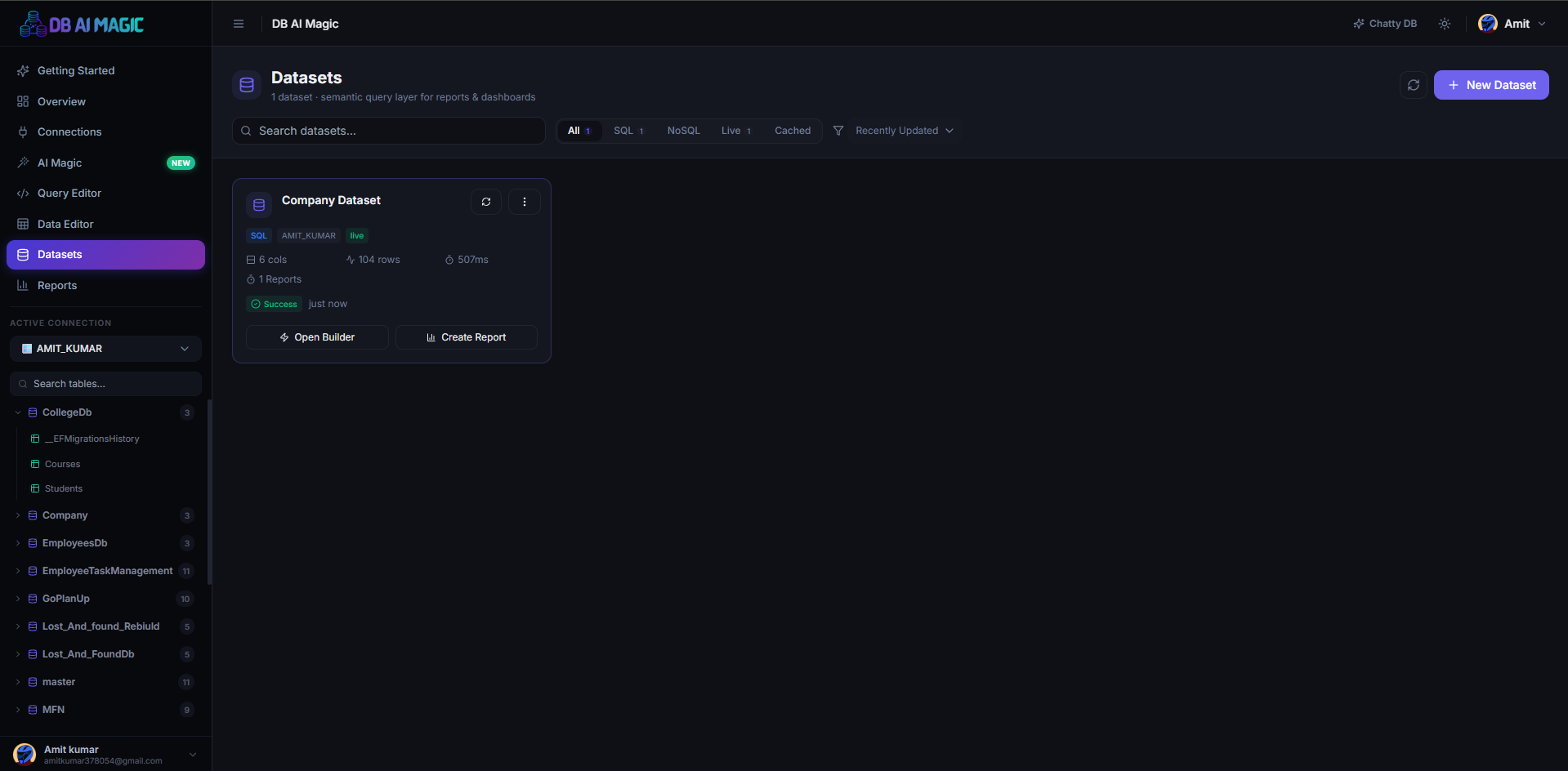Expand the EmployeeTaskManagement database node
Screen dimensions: 1568x771
[x=18, y=571]
